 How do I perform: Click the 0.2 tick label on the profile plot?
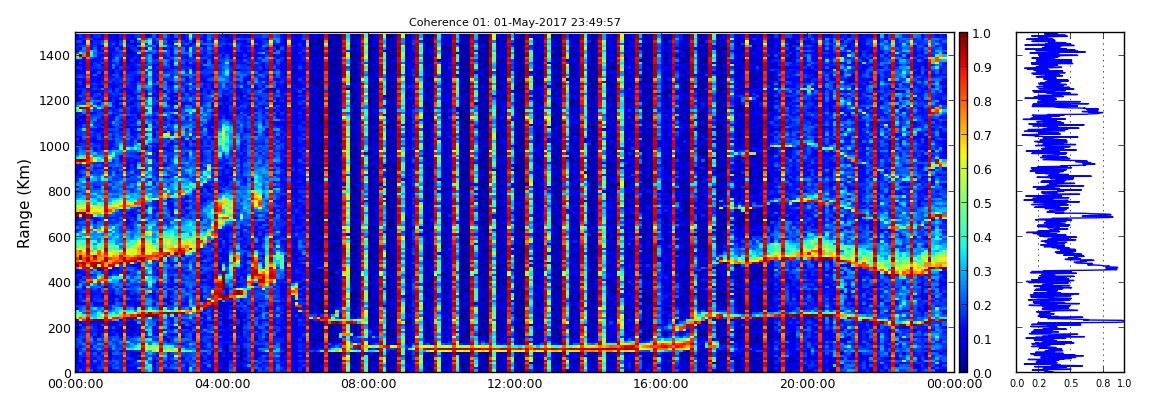coord(1038,384)
